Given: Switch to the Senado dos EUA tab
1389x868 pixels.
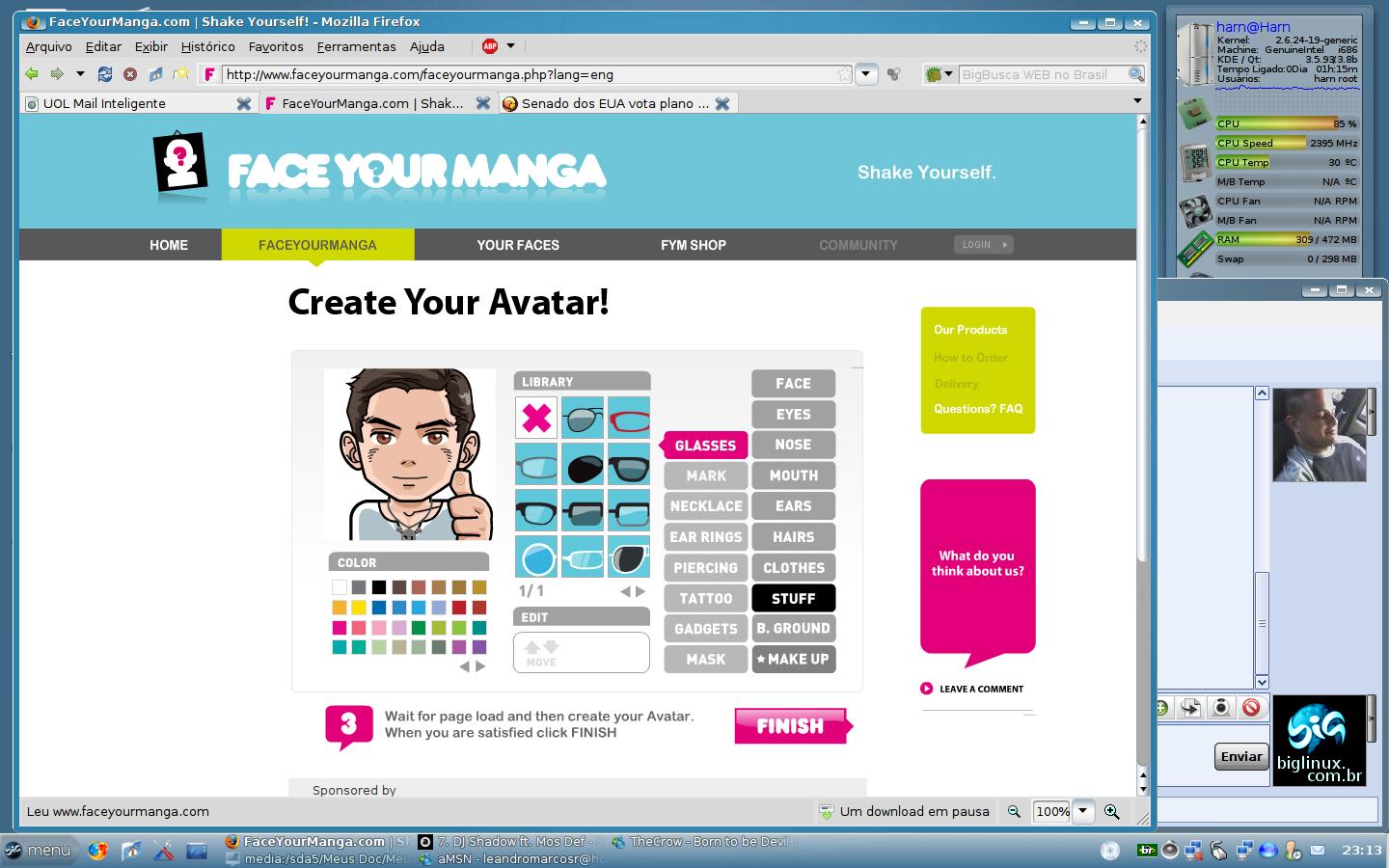Looking at the screenshot, I should tap(617, 103).
